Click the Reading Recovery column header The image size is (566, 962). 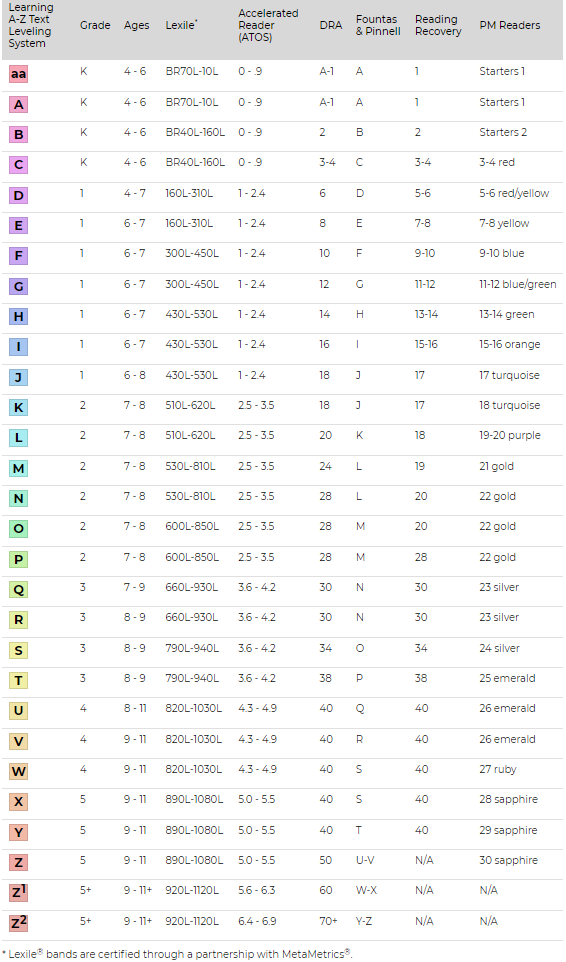[438, 25]
